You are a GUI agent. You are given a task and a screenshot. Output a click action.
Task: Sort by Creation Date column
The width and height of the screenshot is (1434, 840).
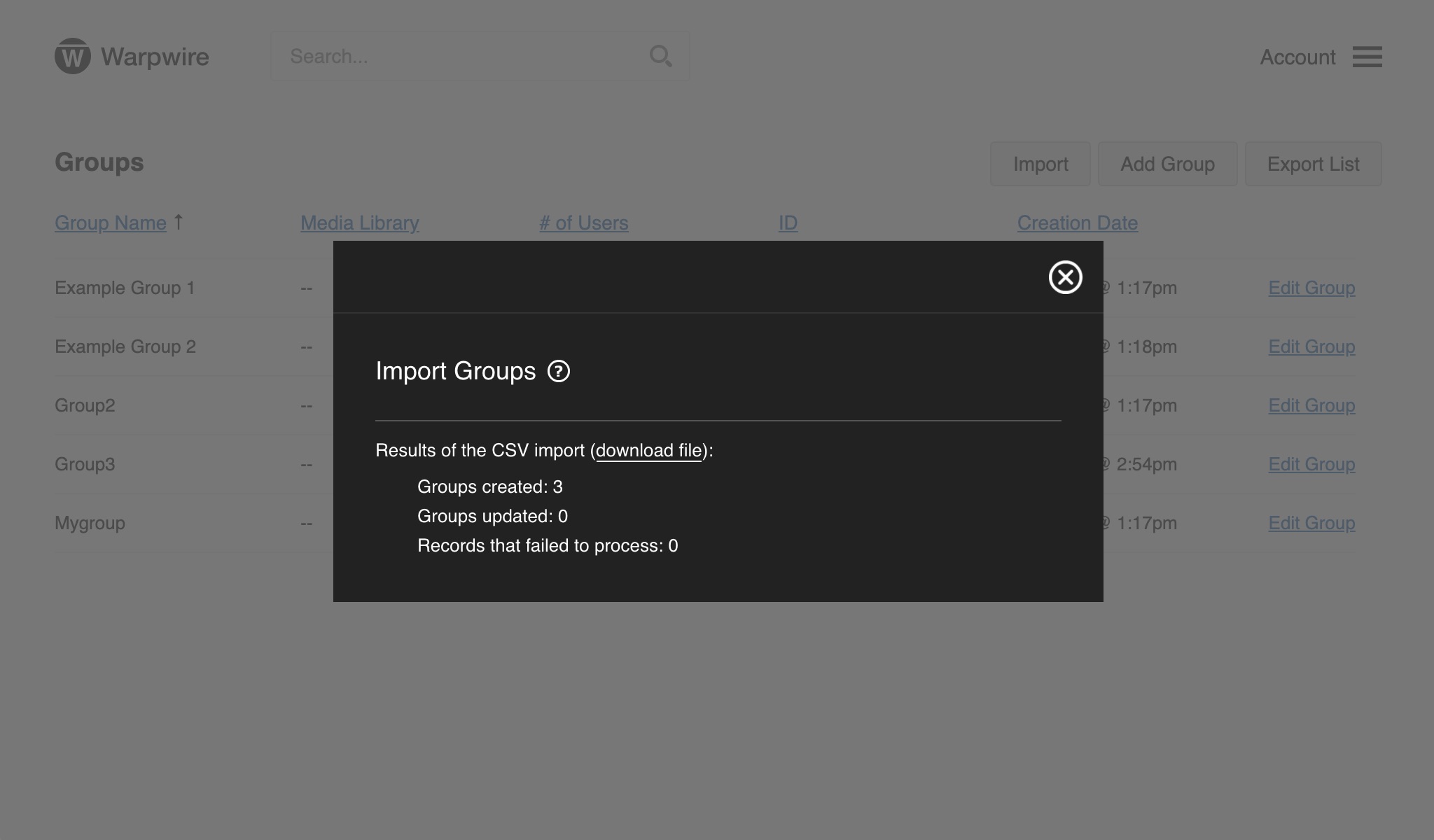[1077, 223]
